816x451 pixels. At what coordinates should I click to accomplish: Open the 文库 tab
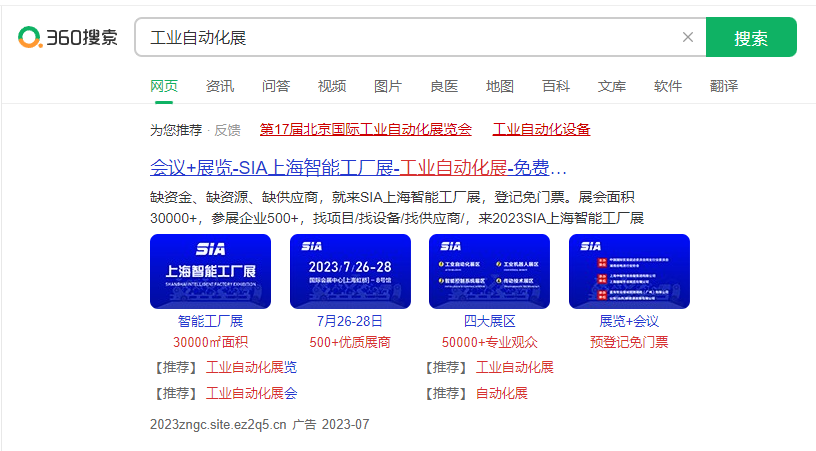612,86
